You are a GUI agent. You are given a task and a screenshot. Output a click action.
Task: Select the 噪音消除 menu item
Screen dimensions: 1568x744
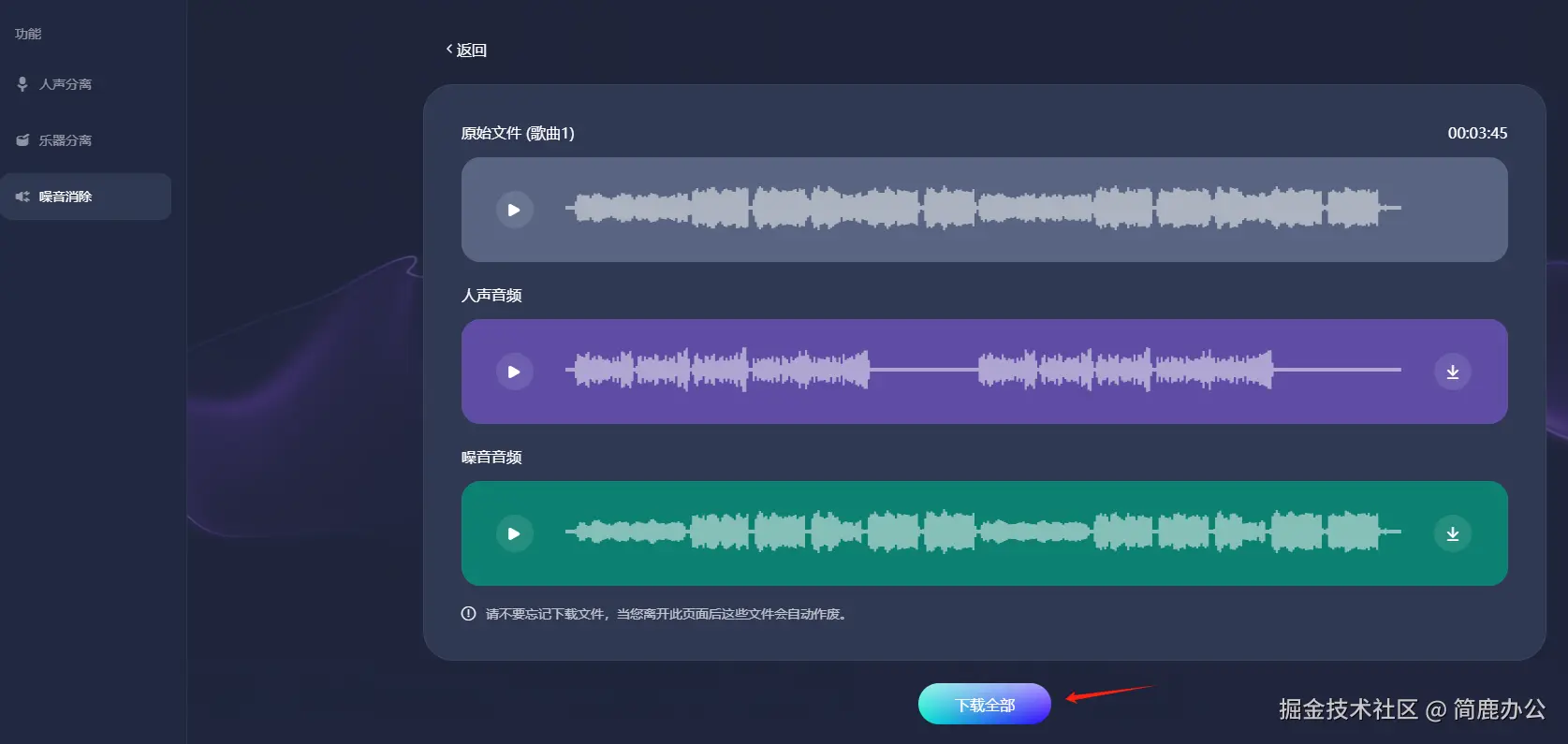(85, 197)
